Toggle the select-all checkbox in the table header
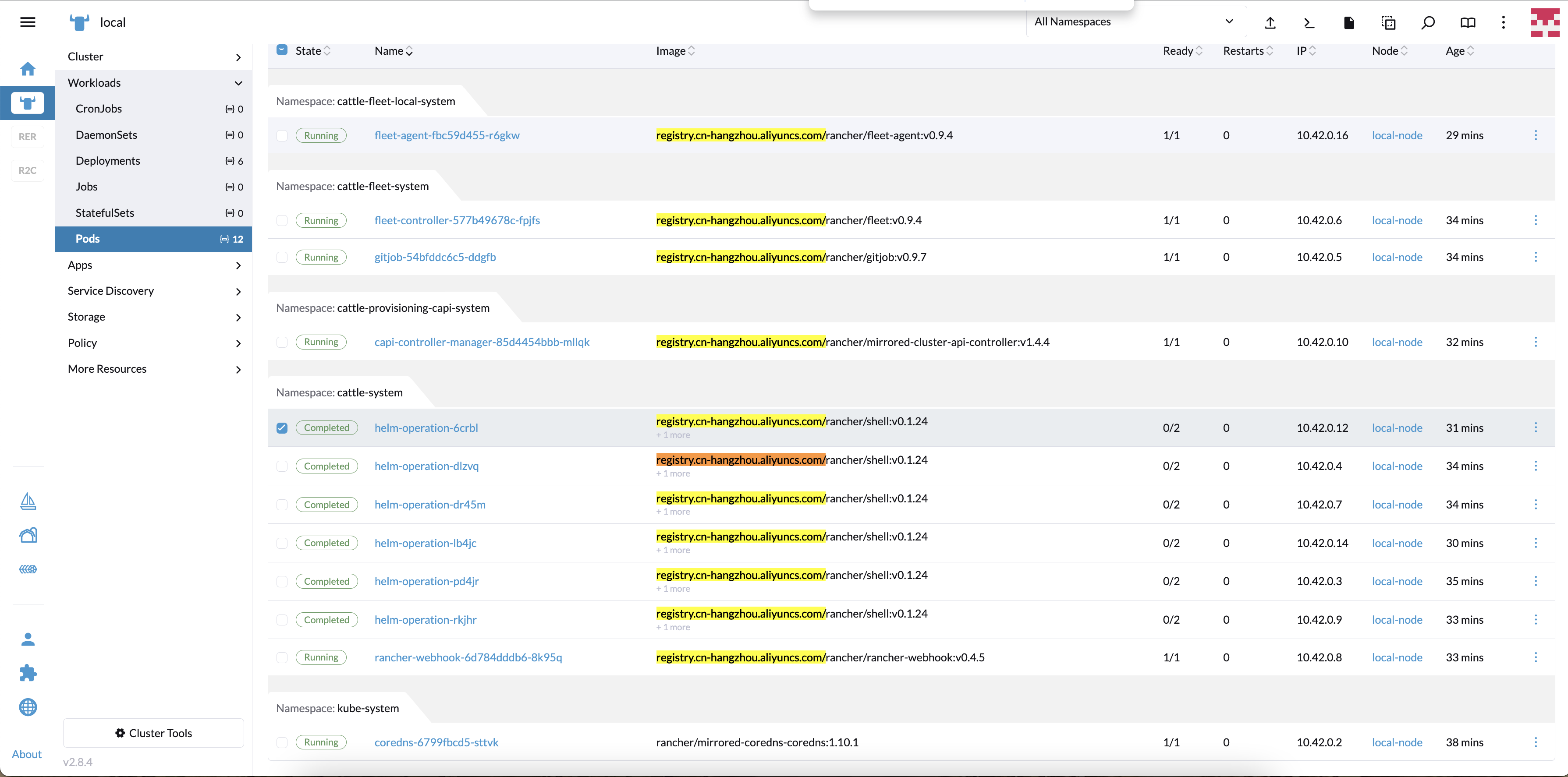Viewport: 1568px width, 777px height. pos(282,50)
